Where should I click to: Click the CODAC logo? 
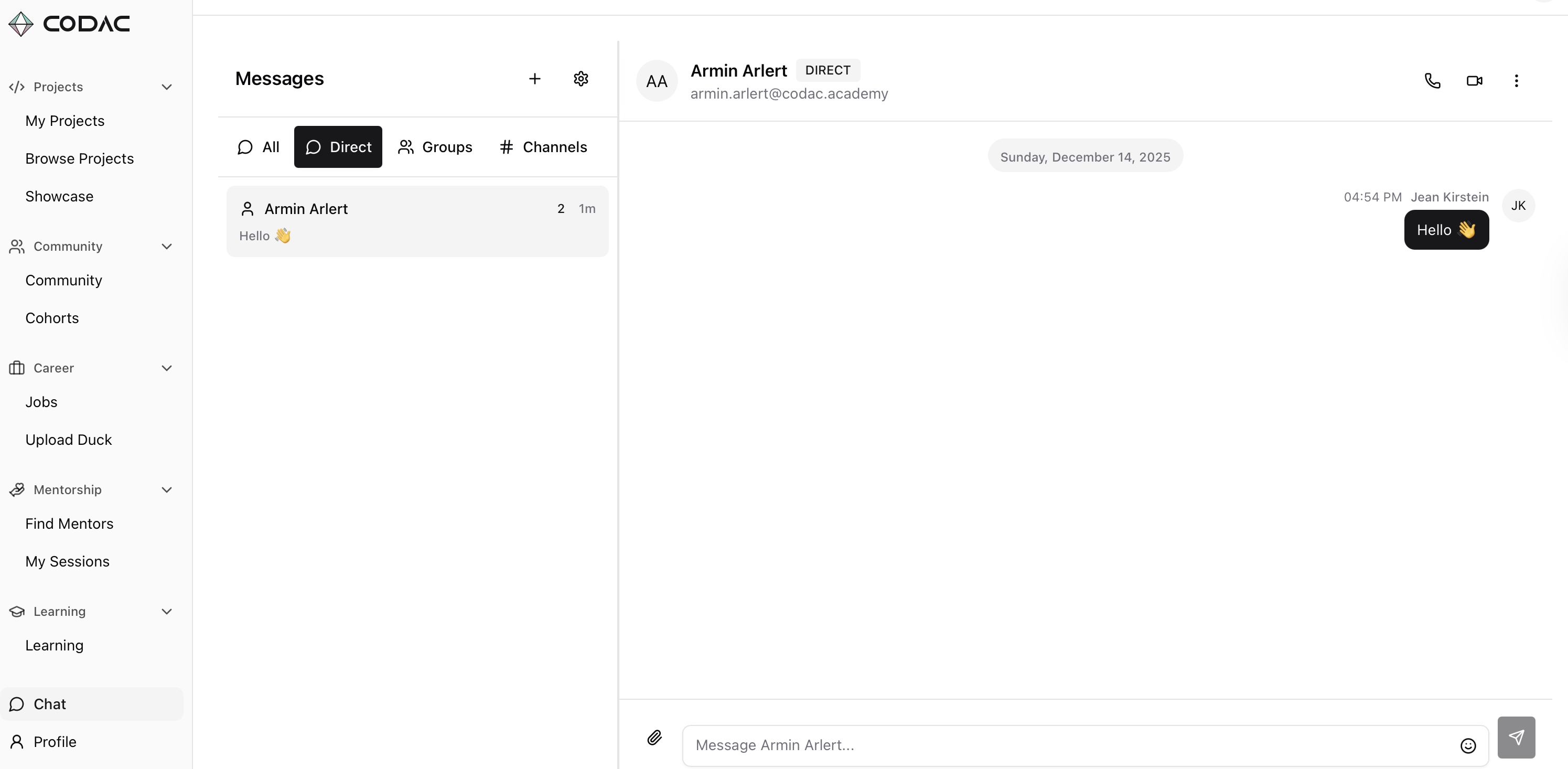click(69, 24)
